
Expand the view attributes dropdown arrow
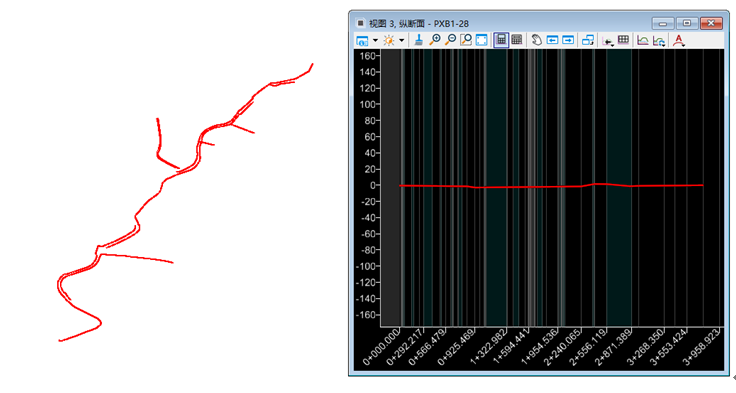coord(375,40)
